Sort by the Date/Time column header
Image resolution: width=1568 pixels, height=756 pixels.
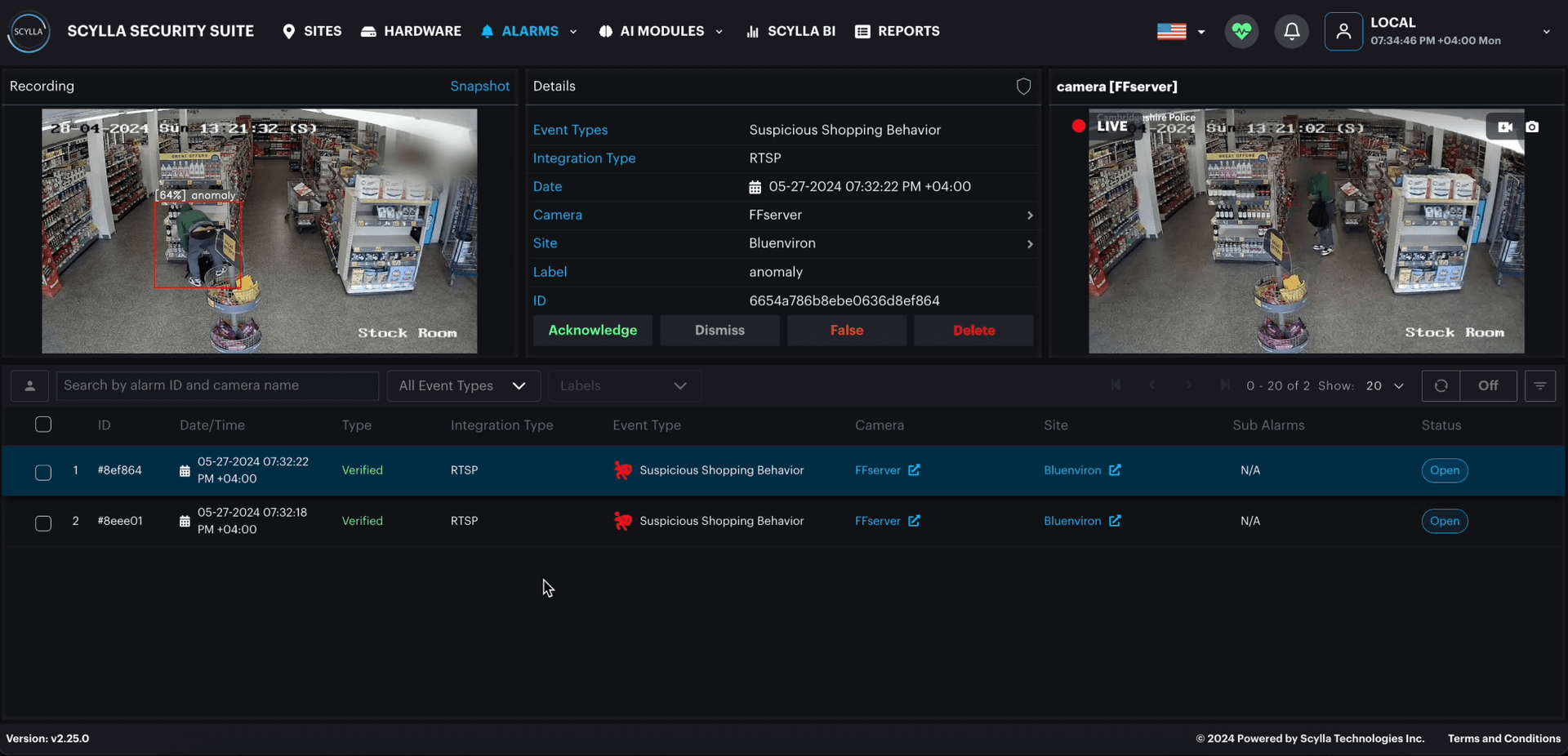point(212,425)
